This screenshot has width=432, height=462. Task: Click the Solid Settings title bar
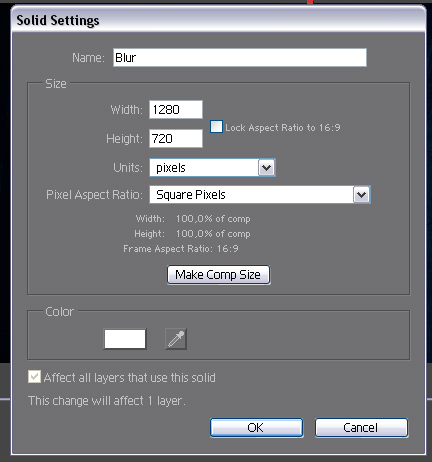tap(218, 20)
